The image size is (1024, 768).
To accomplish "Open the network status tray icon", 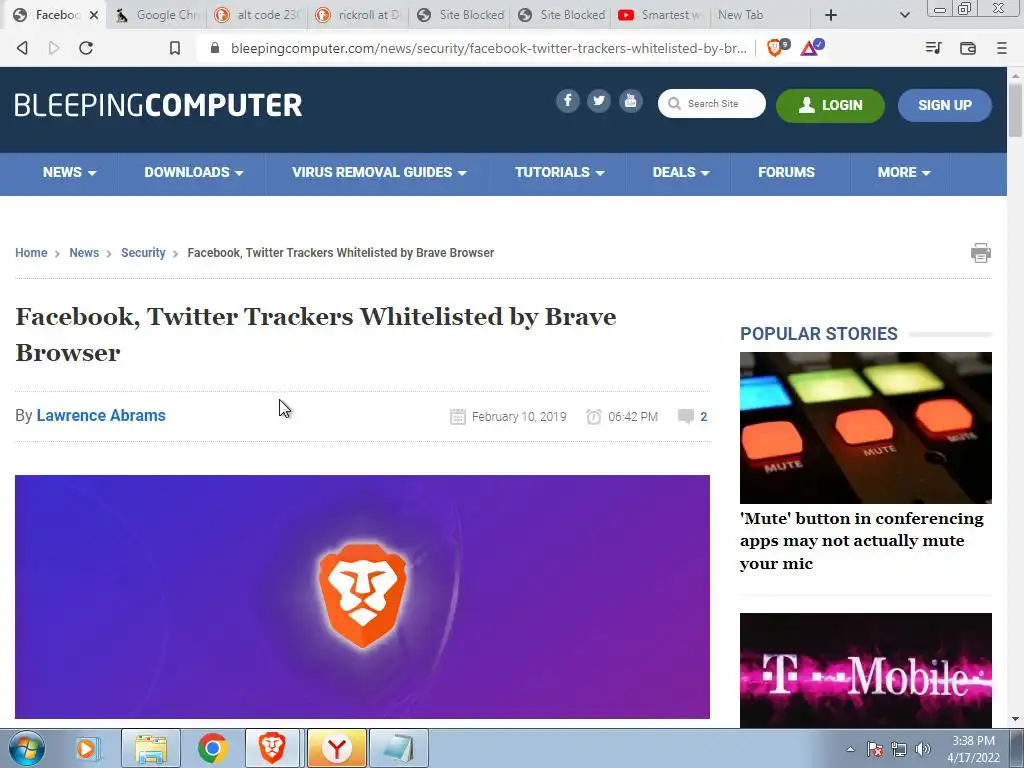I will [899, 749].
